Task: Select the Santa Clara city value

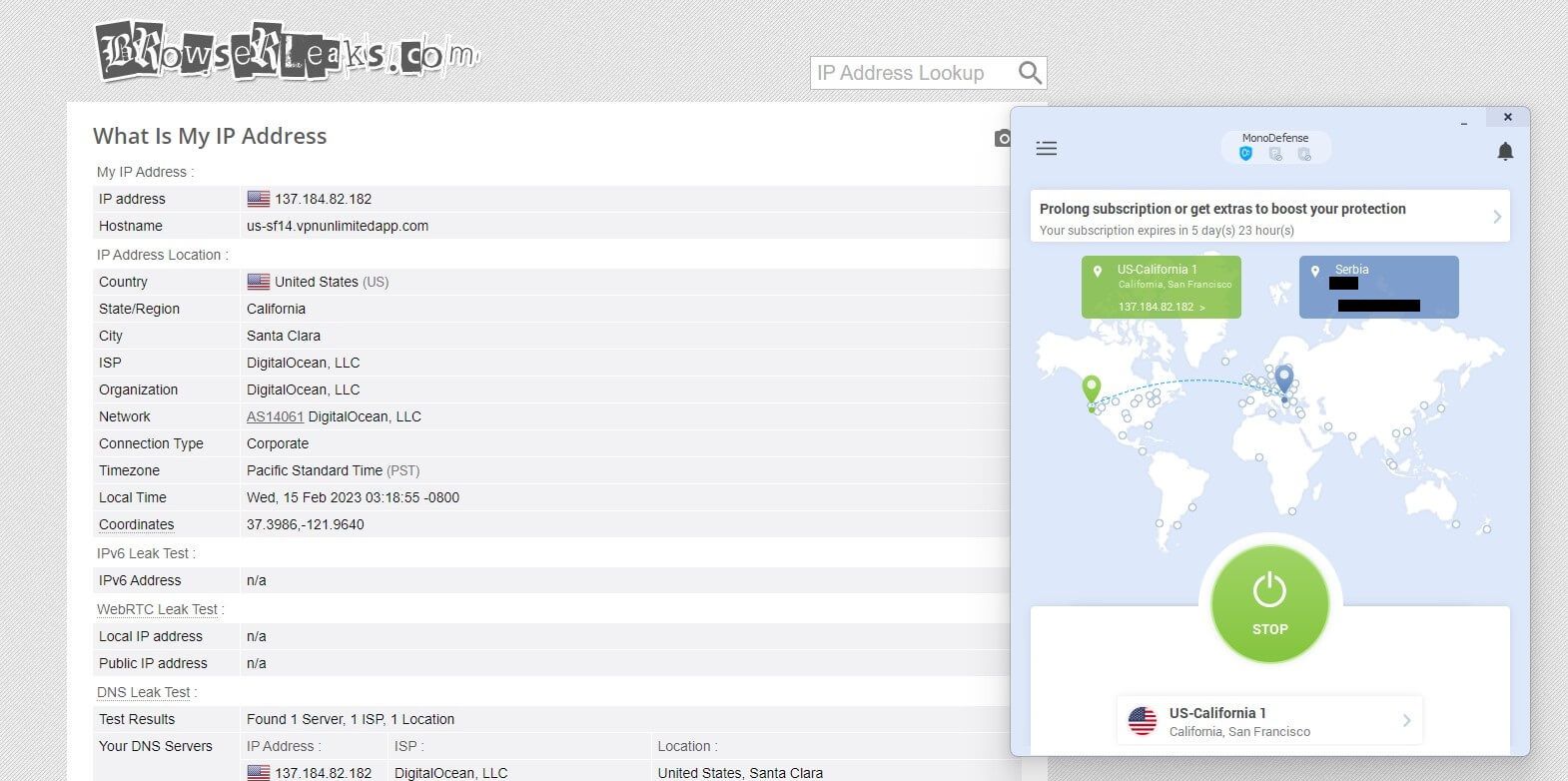Action: 284,336
